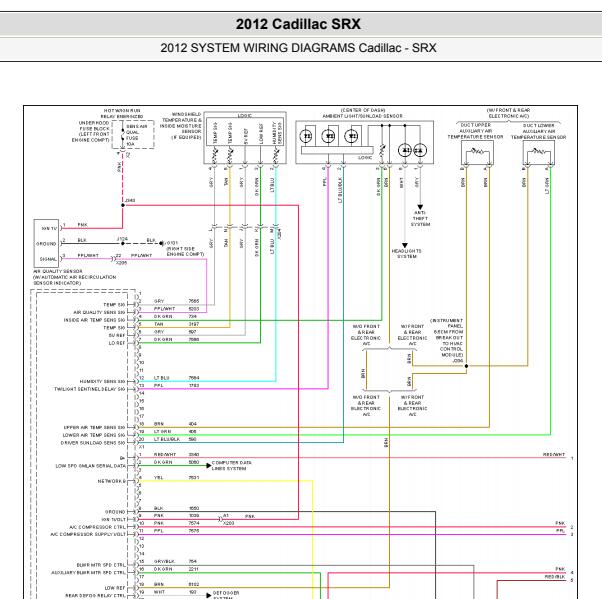This screenshot has width=602, height=599.
Task: Click the 'DRIVER SUNLOAD SENS SIG' label
Action: coord(93,443)
